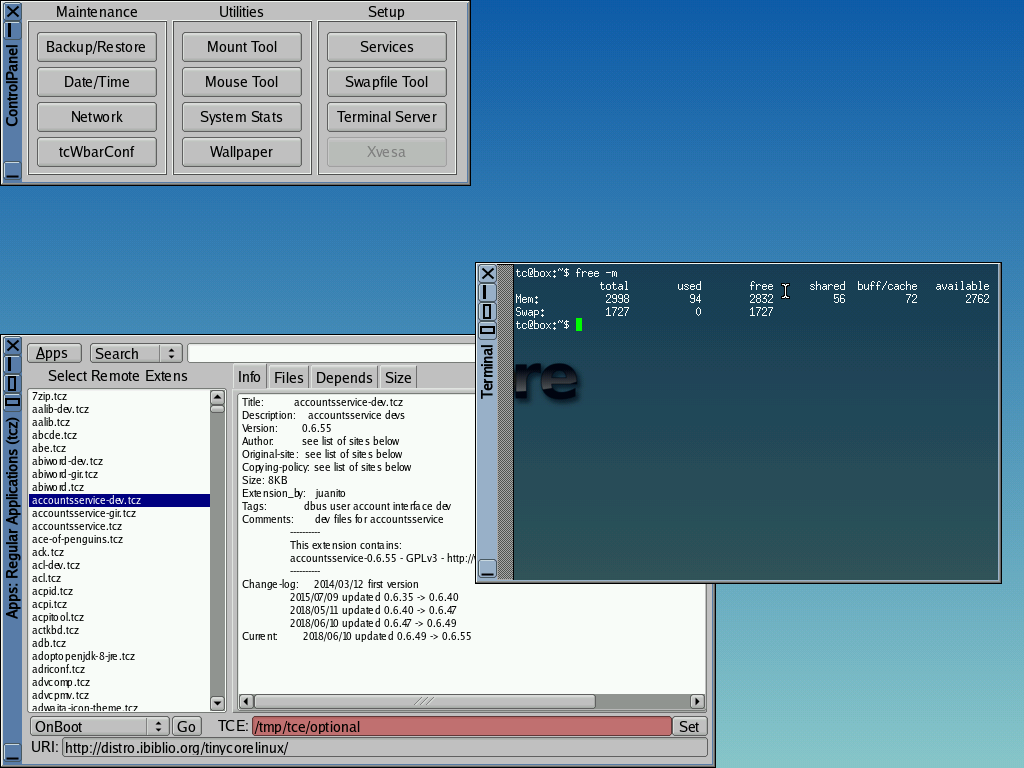Focus the TCE directory field

point(462,727)
